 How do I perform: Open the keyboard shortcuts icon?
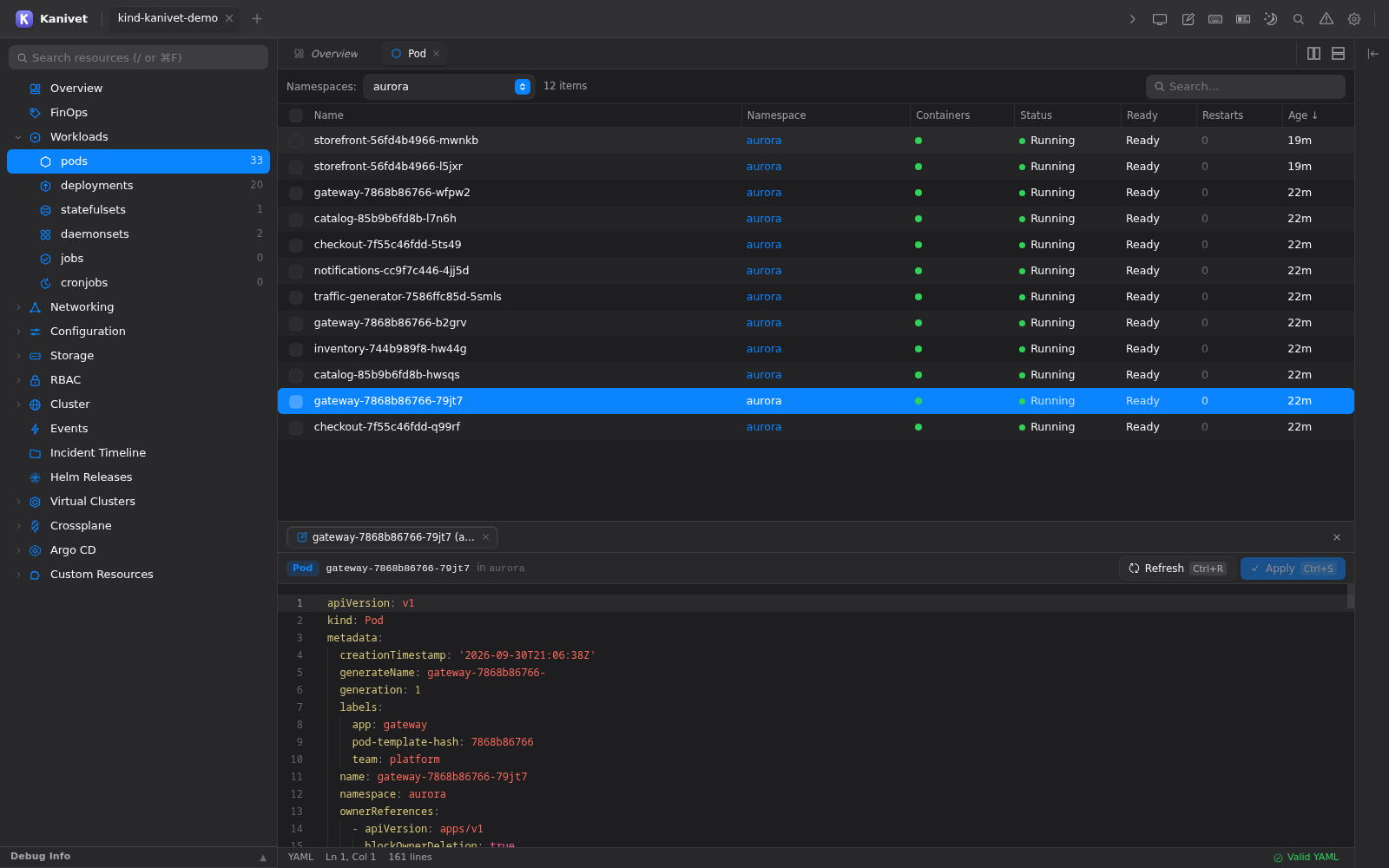click(1215, 19)
